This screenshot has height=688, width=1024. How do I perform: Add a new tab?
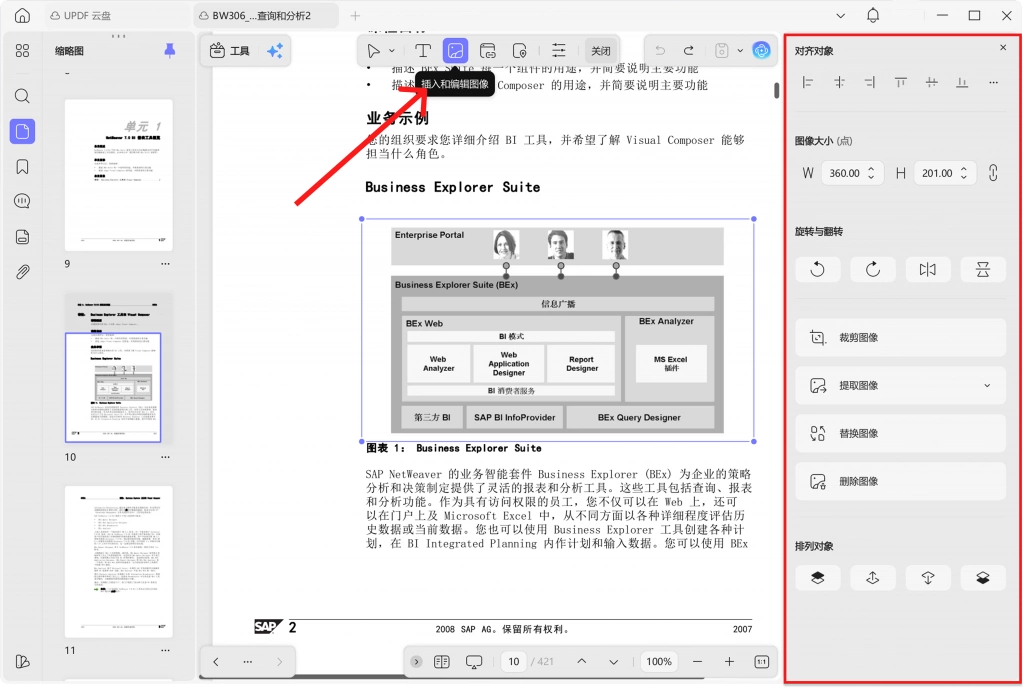pyautogui.click(x=355, y=16)
